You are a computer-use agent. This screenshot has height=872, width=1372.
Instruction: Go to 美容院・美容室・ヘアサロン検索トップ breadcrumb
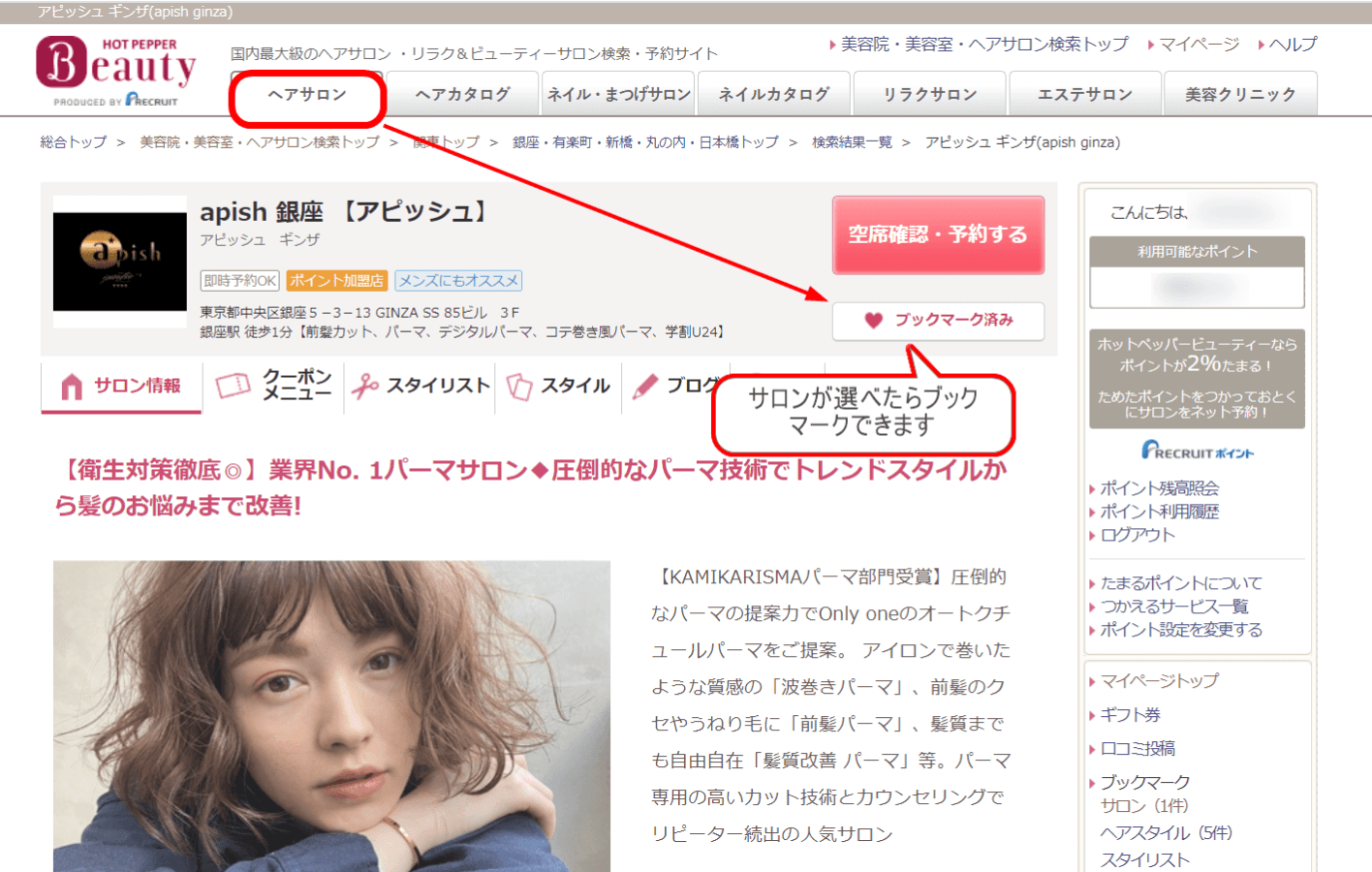pyautogui.click(x=260, y=142)
